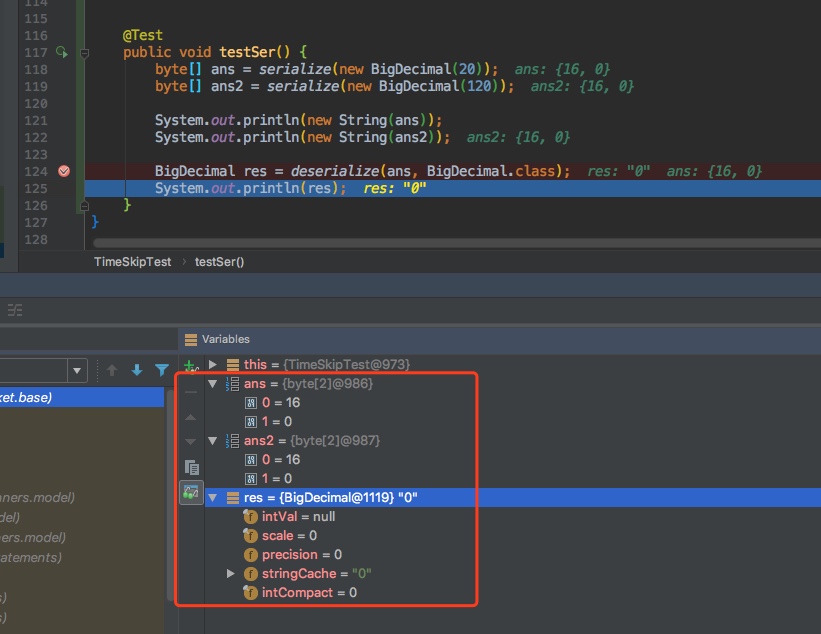Click the run test gutter icon for testSer
Viewport: 821px width, 634px height.
[x=62, y=52]
